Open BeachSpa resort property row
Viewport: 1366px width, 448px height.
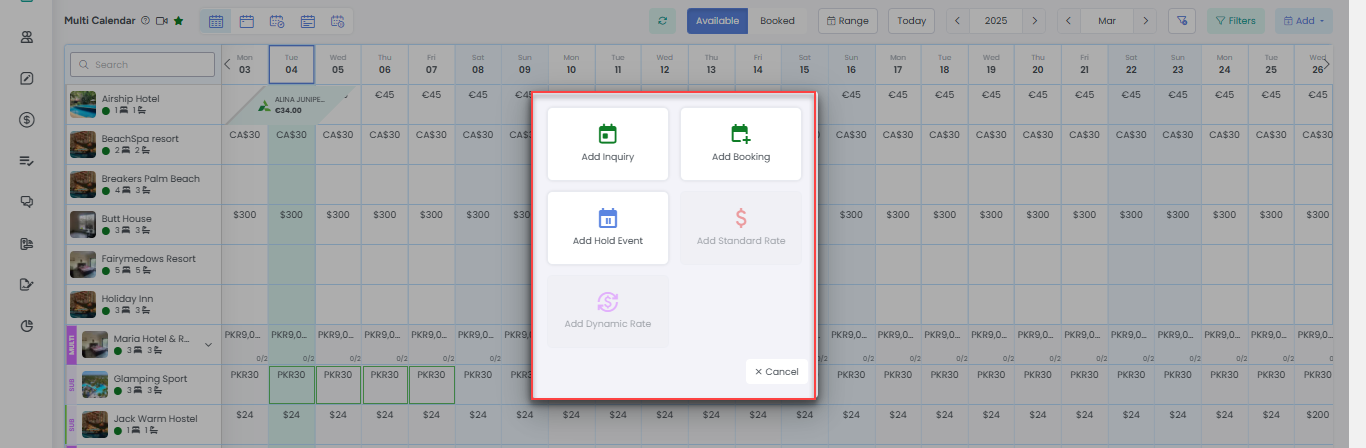coord(143,144)
